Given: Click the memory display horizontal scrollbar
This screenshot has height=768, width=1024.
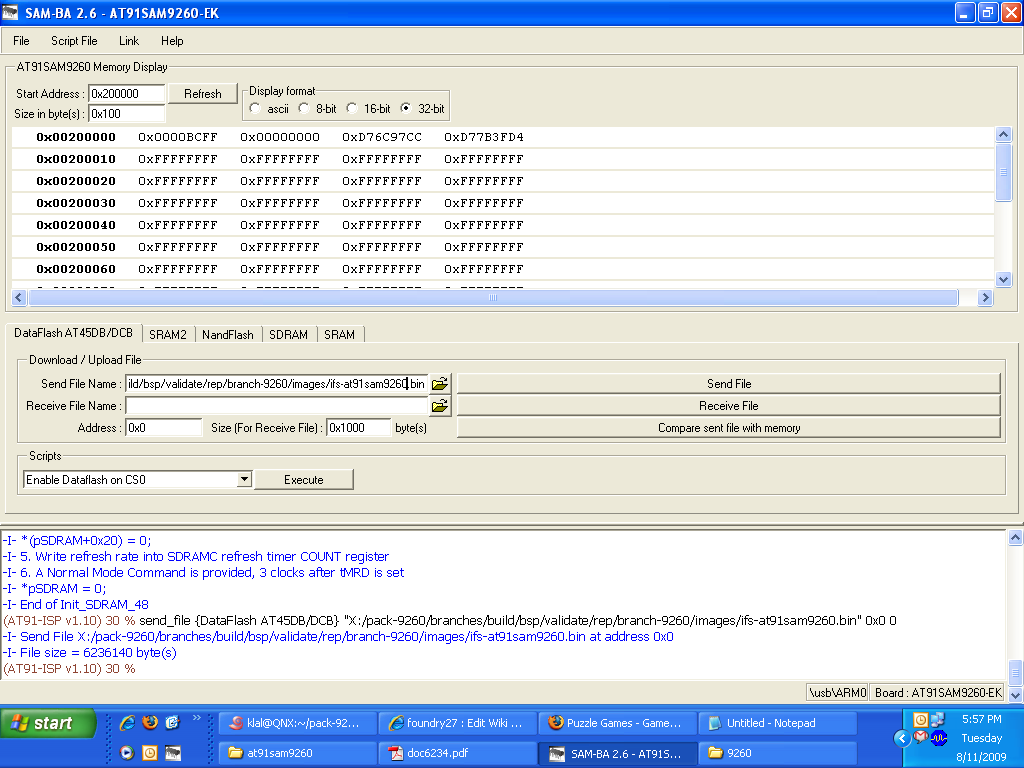Looking at the screenshot, I should (x=492, y=298).
